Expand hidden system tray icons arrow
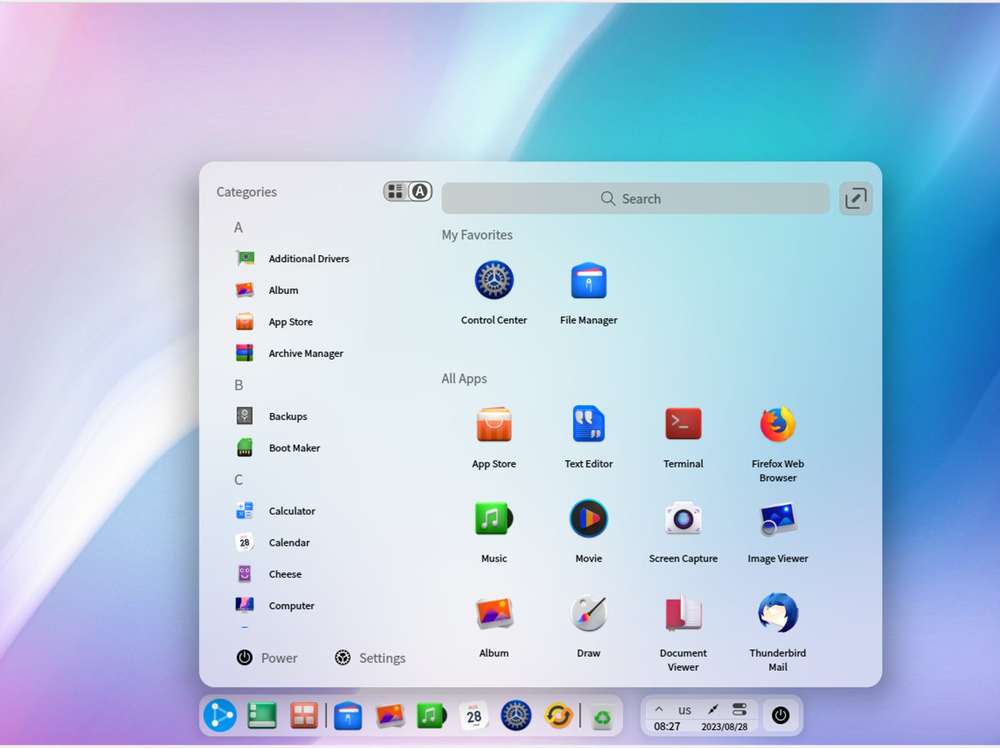Image resolution: width=1000 pixels, height=748 pixels. click(x=659, y=709)
